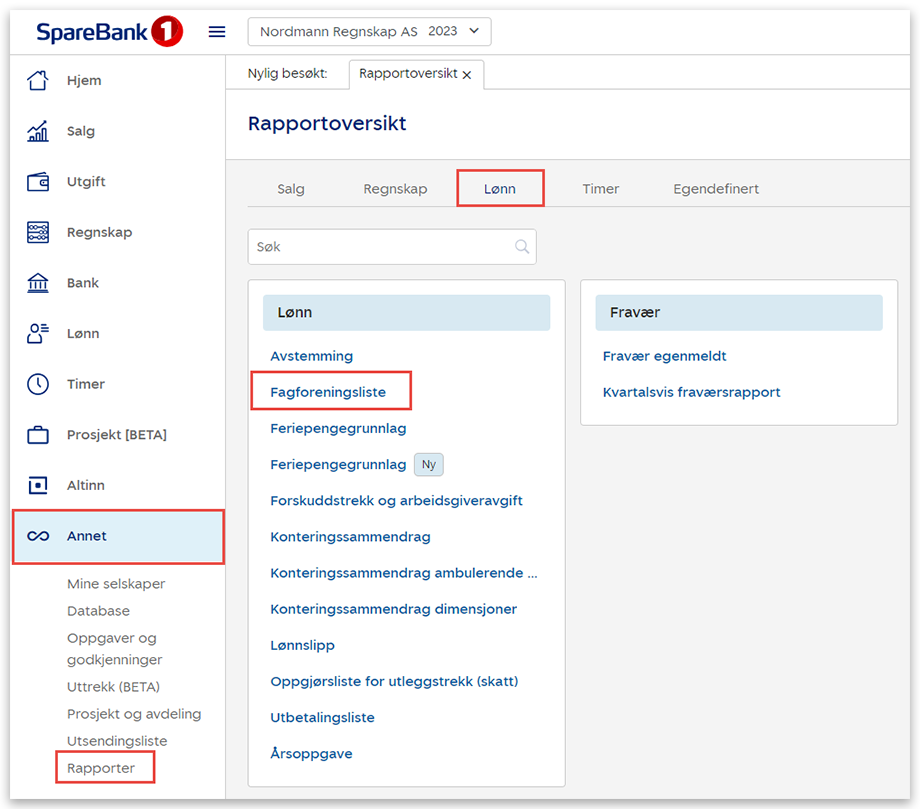Switch to the Lønn report tab

(x=500, y=189)
